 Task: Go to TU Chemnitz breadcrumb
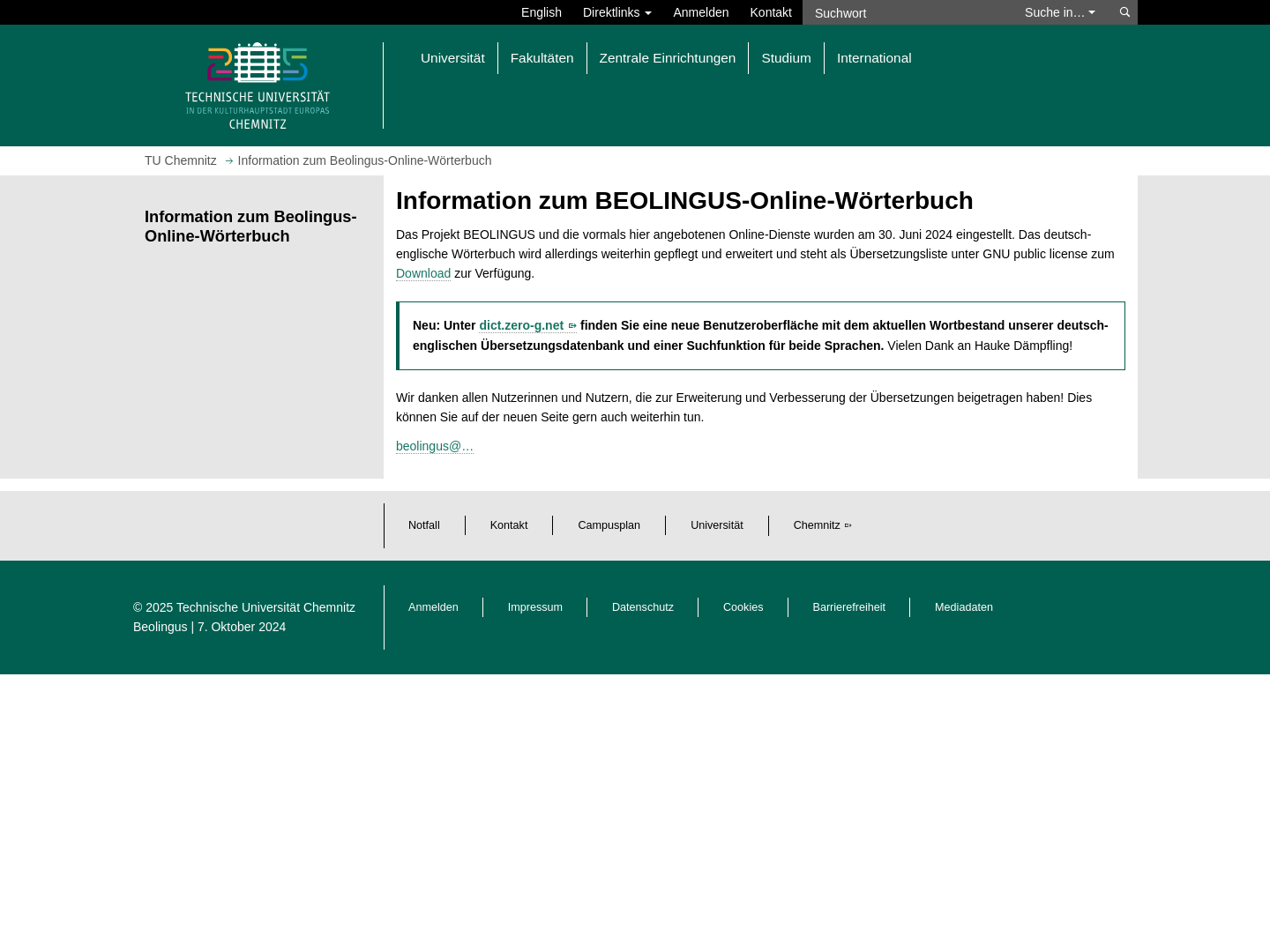[181, 160]
